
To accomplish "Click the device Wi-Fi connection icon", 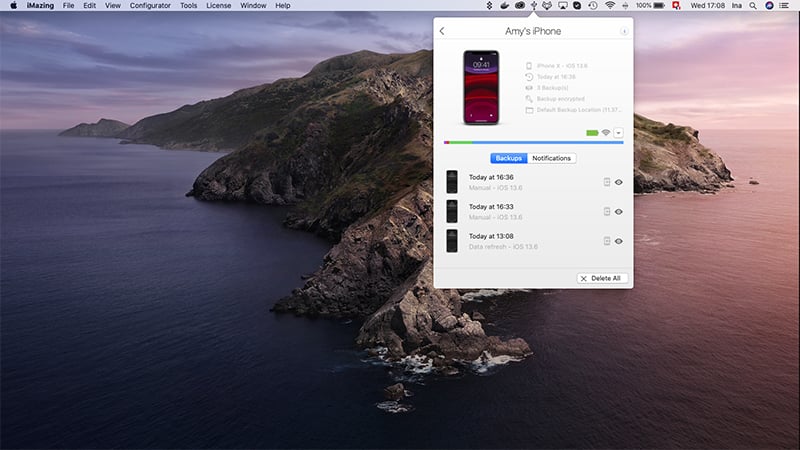I will [606, 133].
